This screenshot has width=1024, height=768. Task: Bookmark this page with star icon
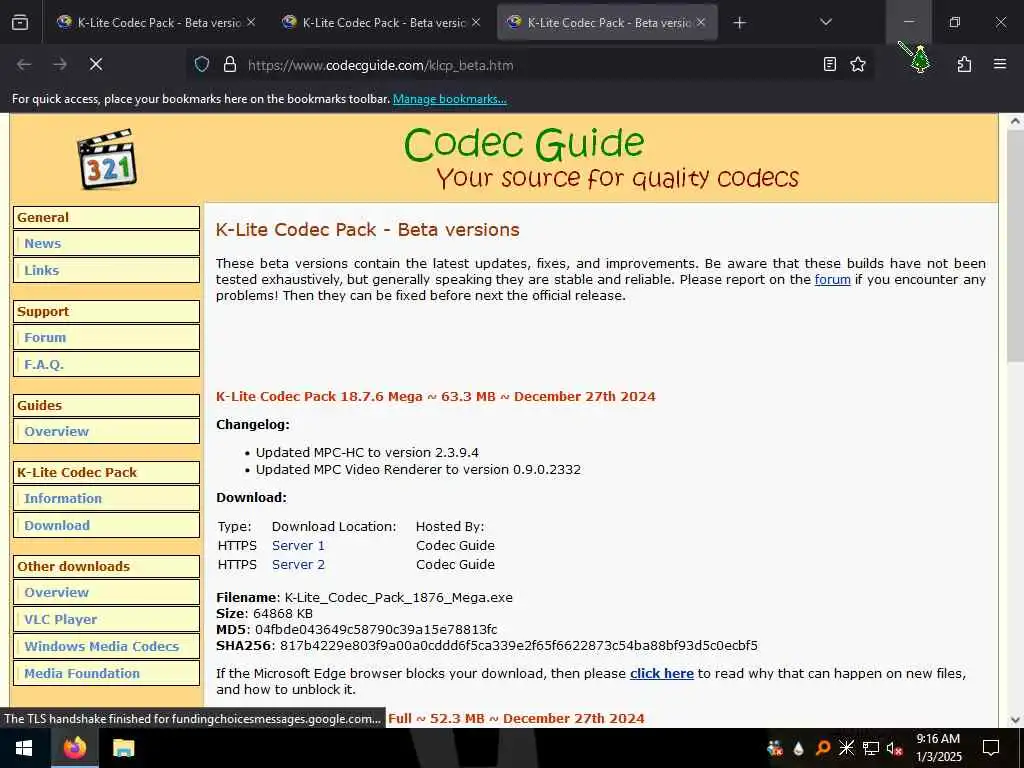tap(857, 64)
